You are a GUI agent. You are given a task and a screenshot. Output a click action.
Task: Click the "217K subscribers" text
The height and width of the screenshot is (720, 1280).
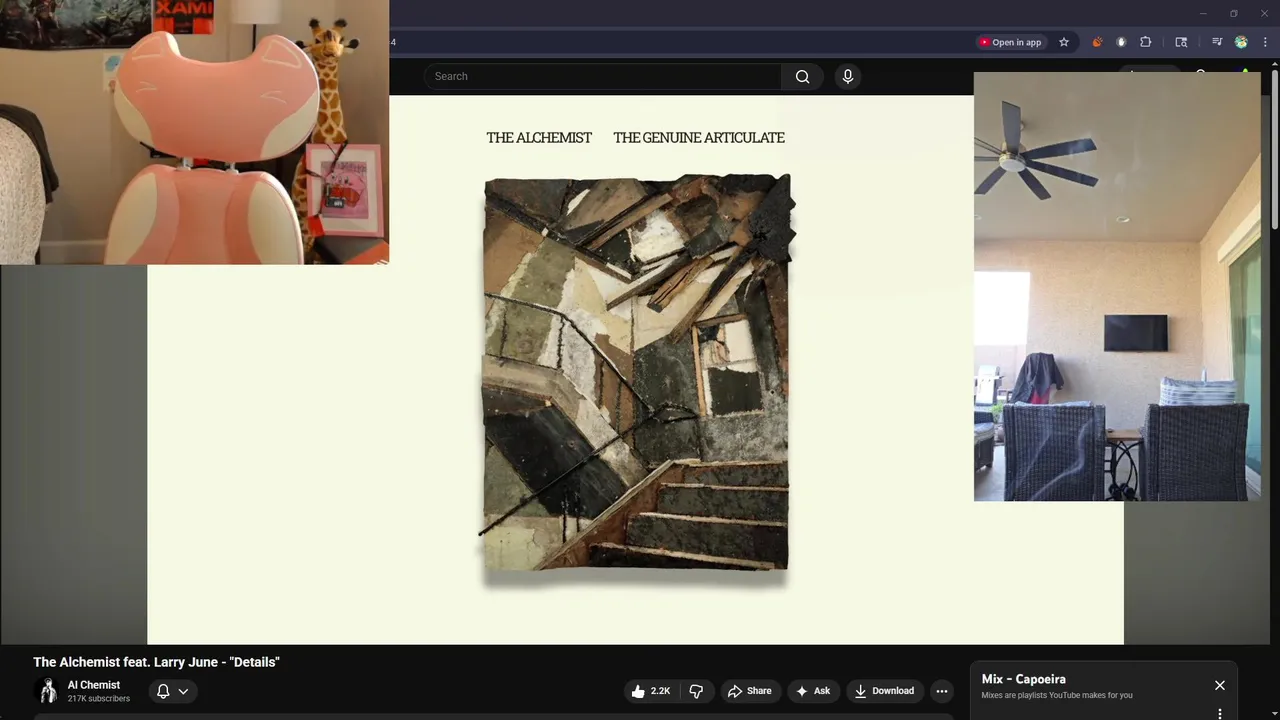pos(99,699)
